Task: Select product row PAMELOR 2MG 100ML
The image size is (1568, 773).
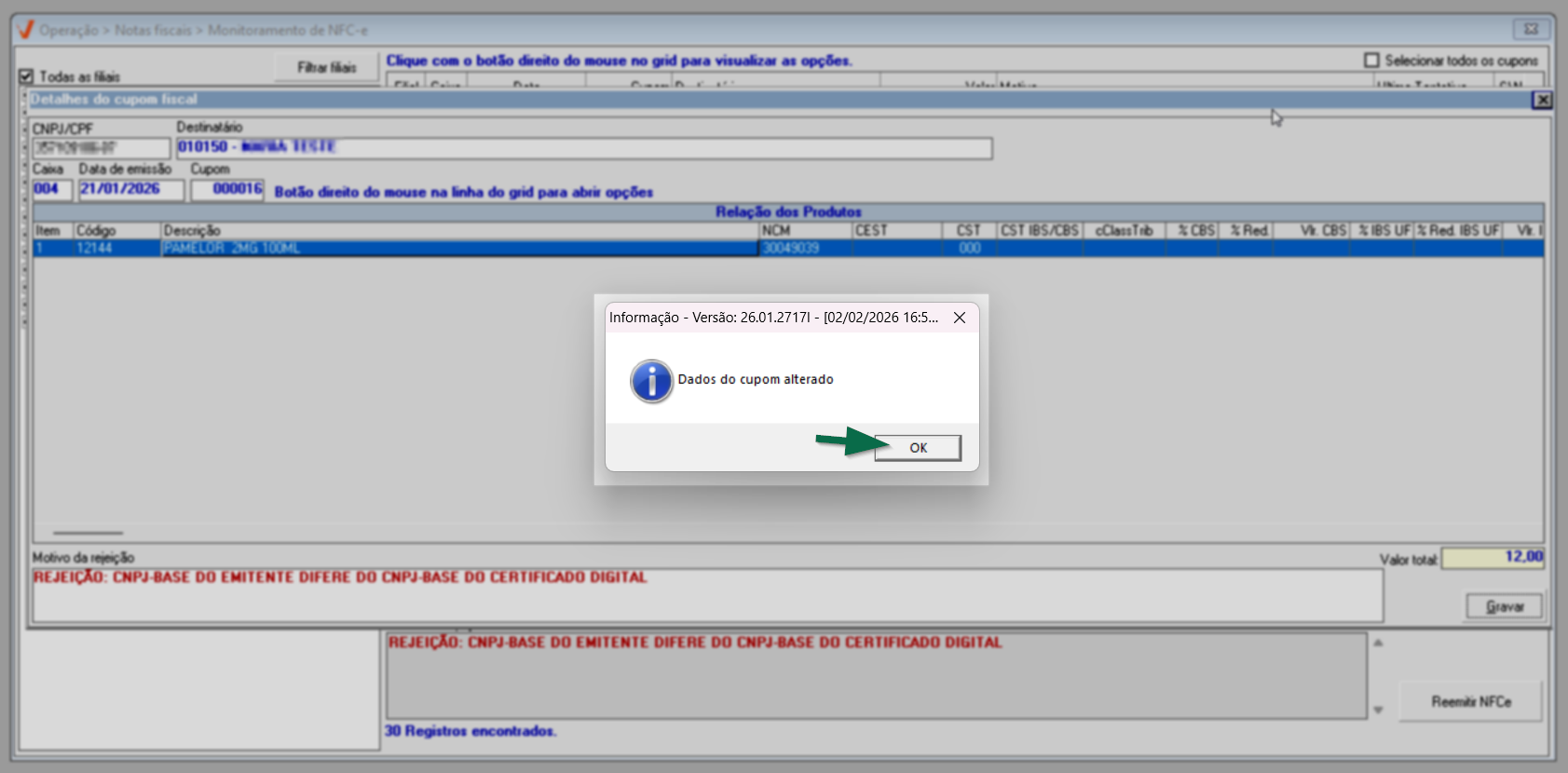Action: tap(788, 249)
